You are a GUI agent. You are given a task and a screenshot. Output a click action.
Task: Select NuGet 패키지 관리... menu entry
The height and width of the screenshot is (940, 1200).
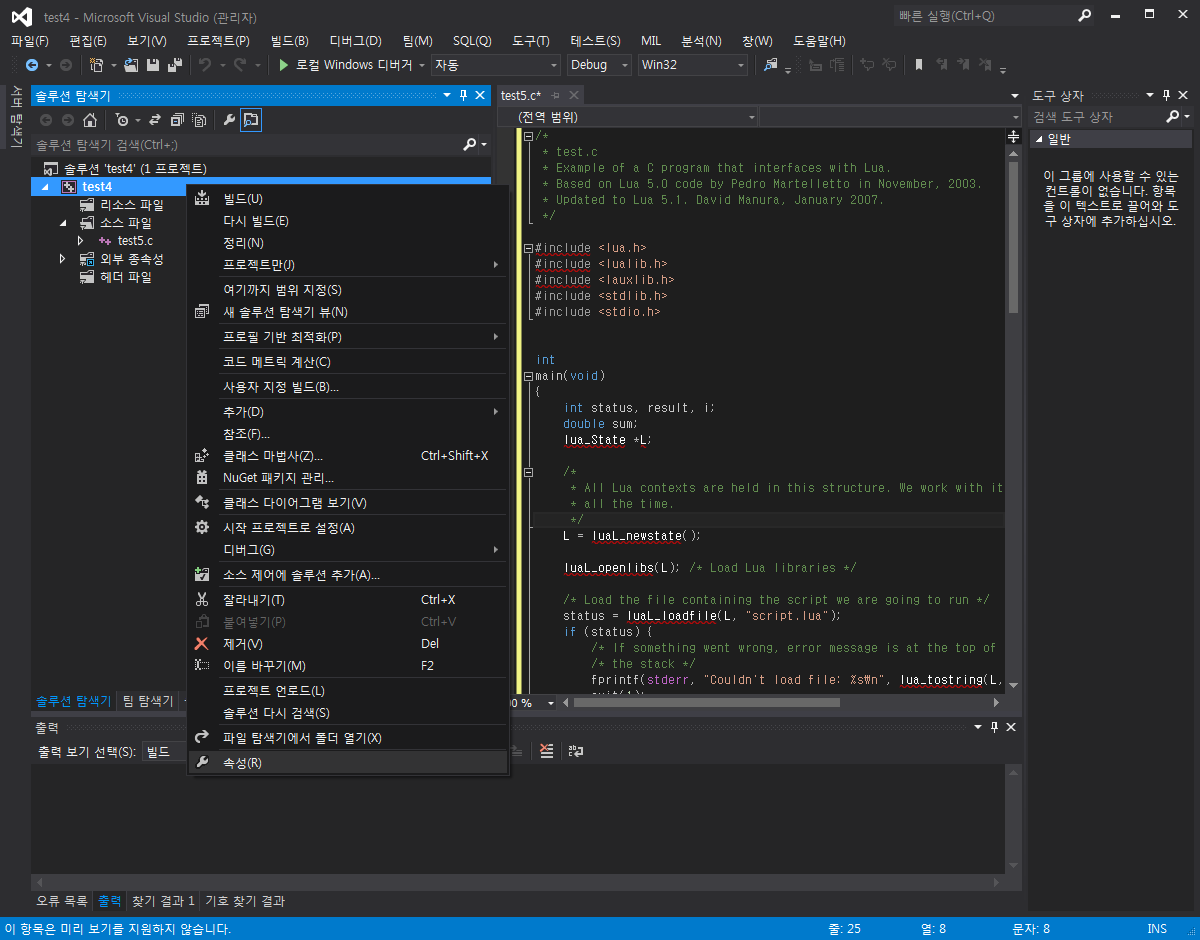pos(348,477)
